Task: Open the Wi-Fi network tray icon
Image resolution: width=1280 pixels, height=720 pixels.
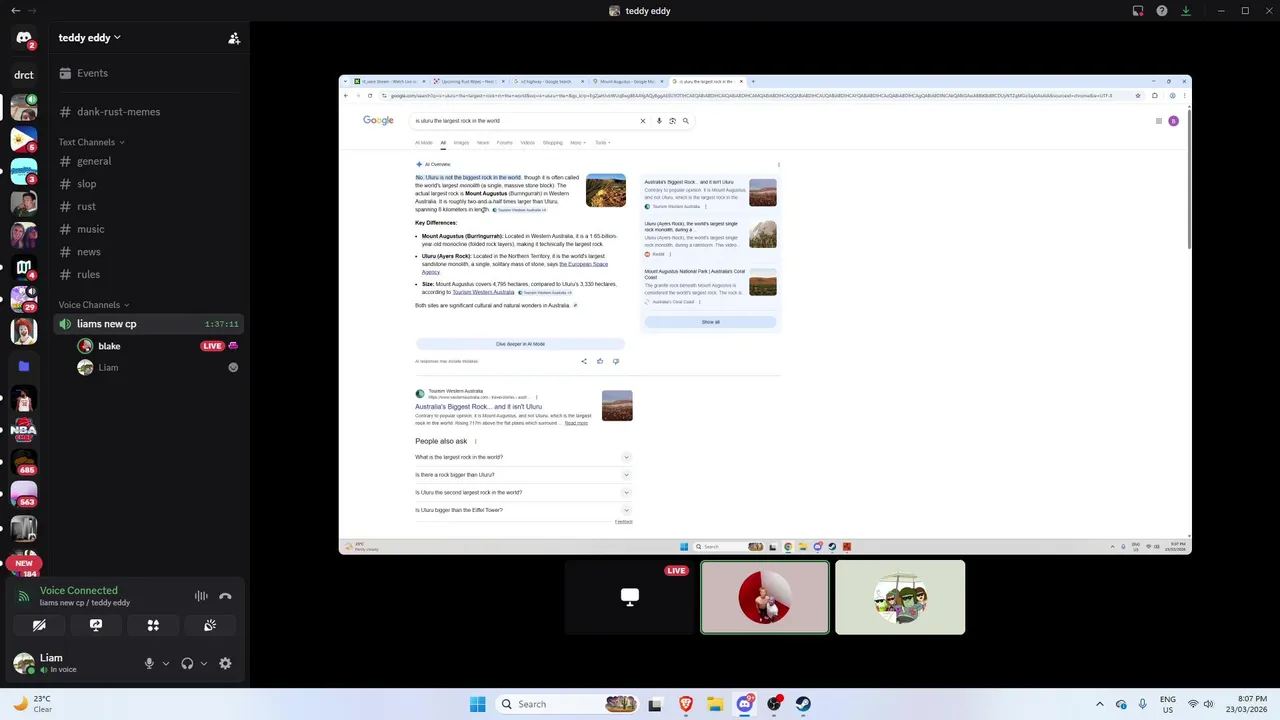Action: (x=1193, y=704)
